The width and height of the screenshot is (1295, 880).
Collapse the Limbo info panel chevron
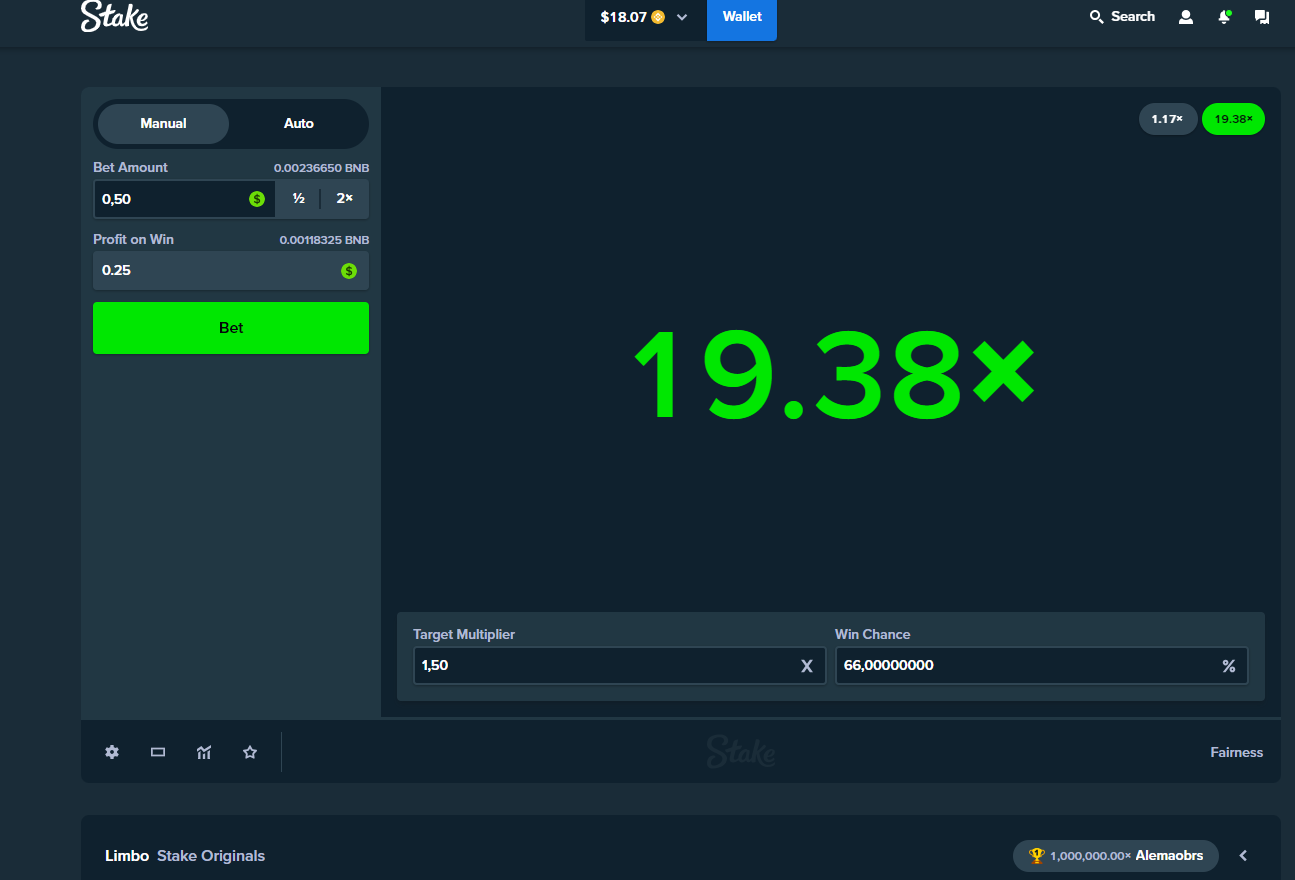tap(1243, 856)
